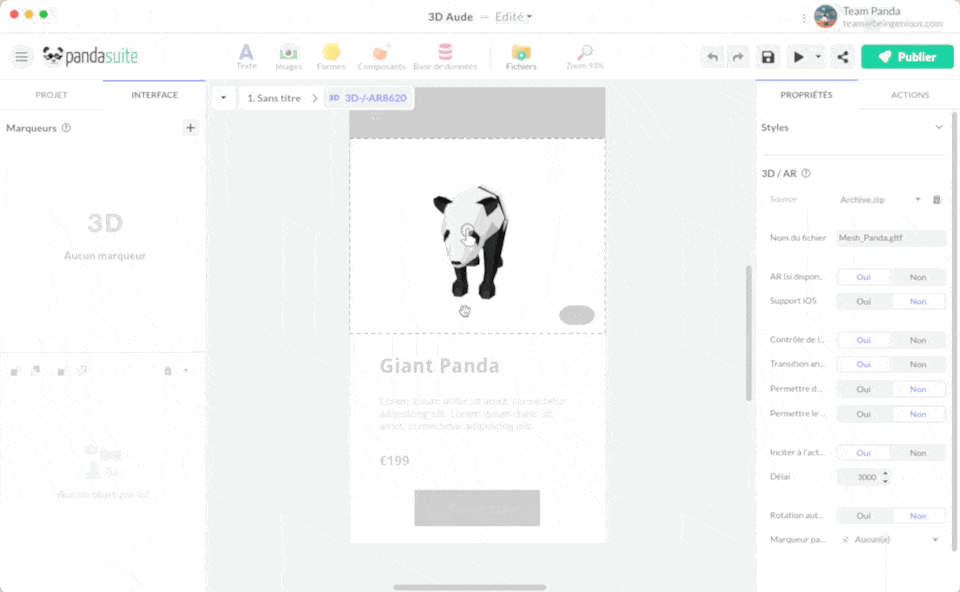The height and width of the screenshot is (592, 960).
Task: Set AR si disponible to Non
Action: click(x=917, y=277)
